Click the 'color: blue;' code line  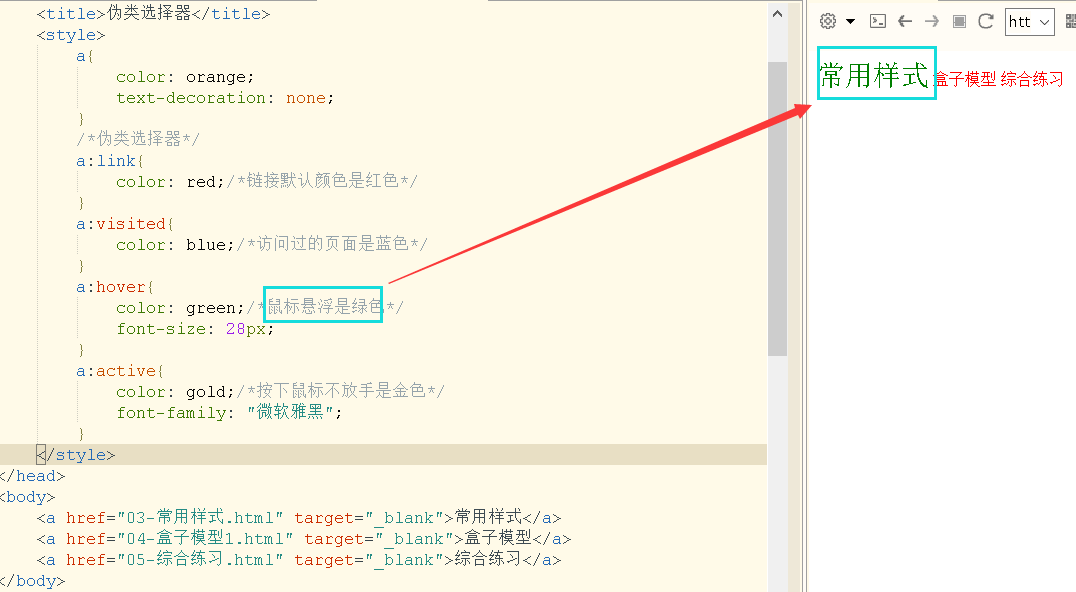(x=176, y=245)
